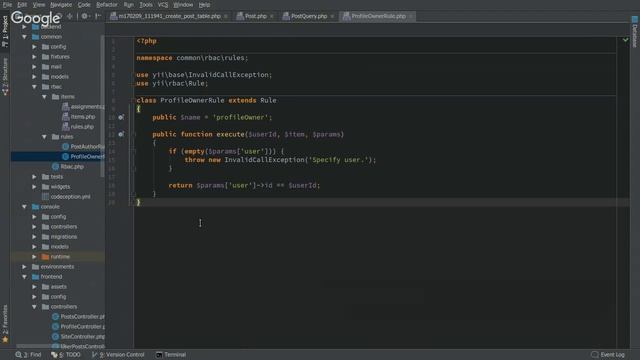This screenshot has width=640, height=360.
Task: Collapse the items folder
Action: coord(44,97)
